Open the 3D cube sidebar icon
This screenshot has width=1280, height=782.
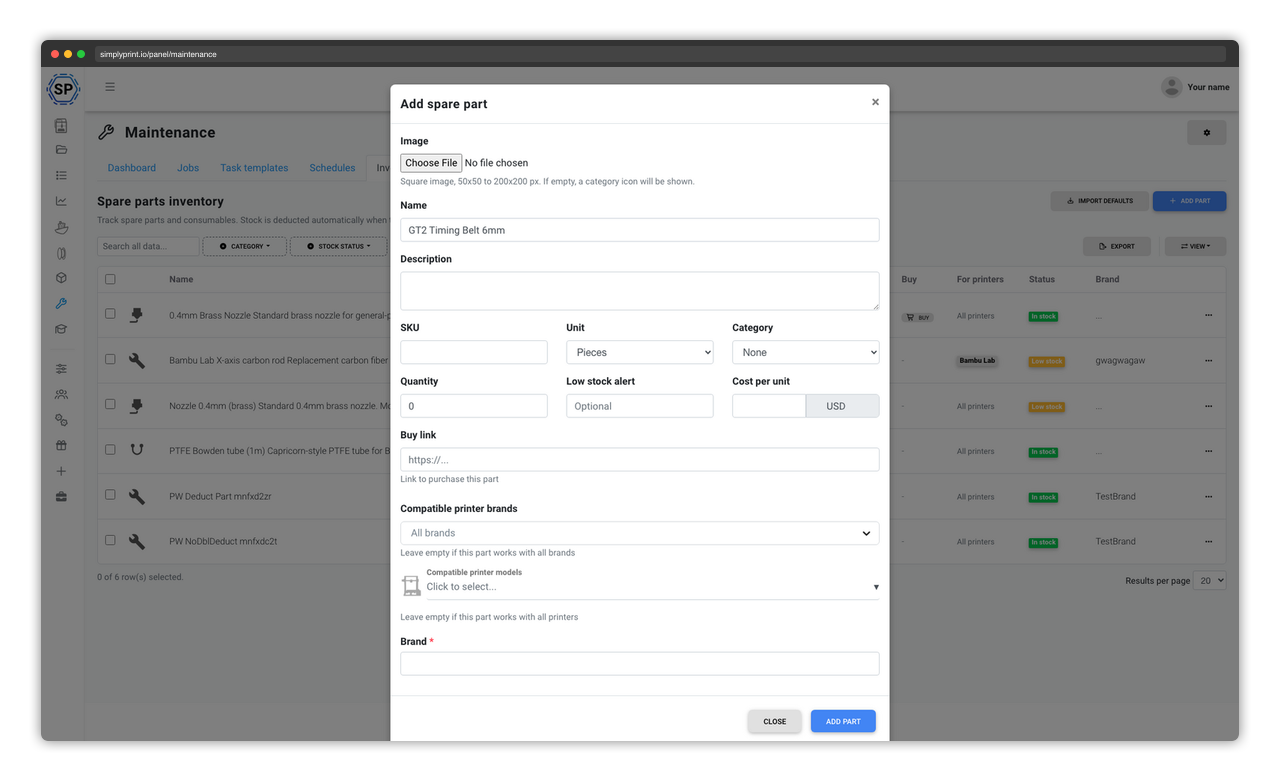point(61,278)
